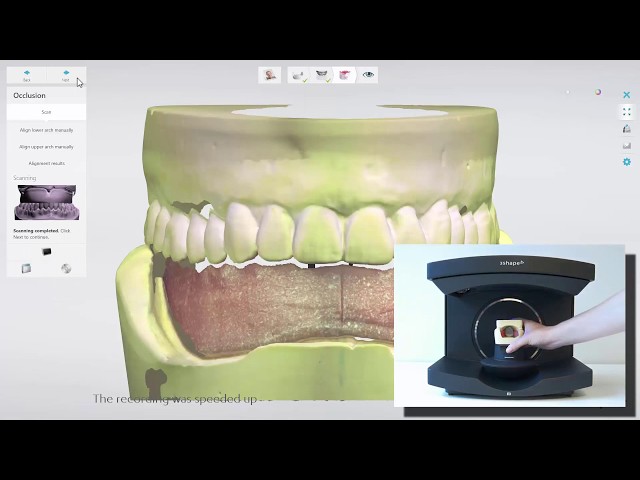The width and height of the screenshot is (640, 480).
Task: Click the black scanner icon in the left panel
Action: (x=47, y=251)
